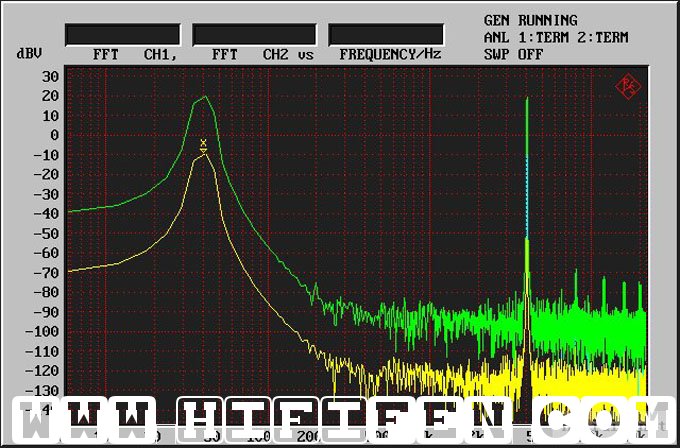Click the '-60' value on the dBV axis
Viewport: 680px width, 448px height.
point(46,253)
